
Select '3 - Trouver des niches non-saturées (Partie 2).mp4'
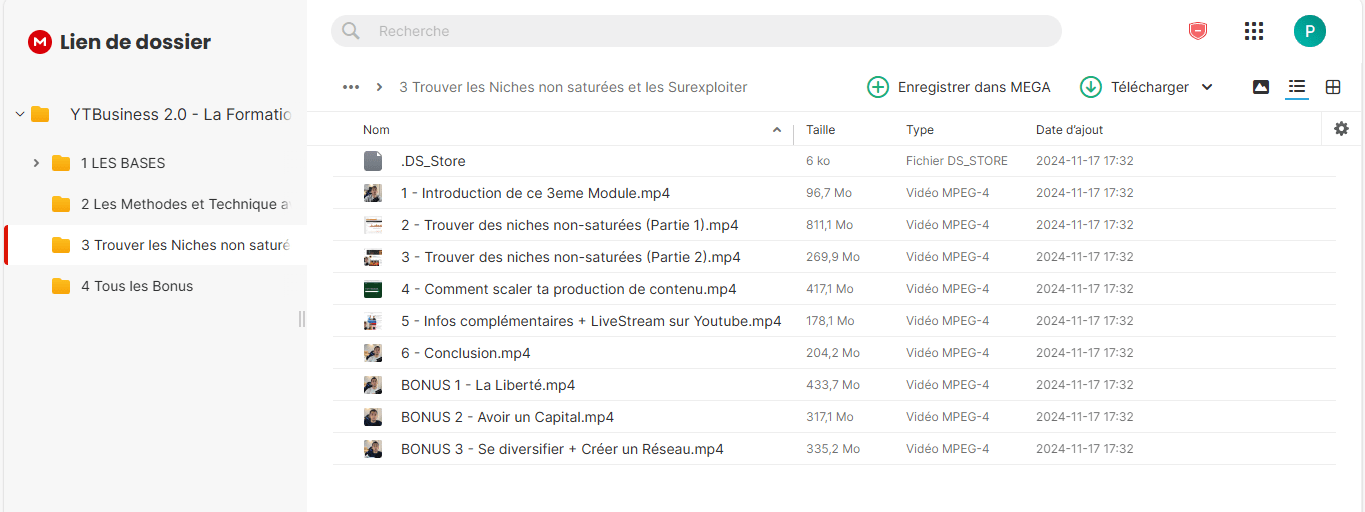(570, 257)
